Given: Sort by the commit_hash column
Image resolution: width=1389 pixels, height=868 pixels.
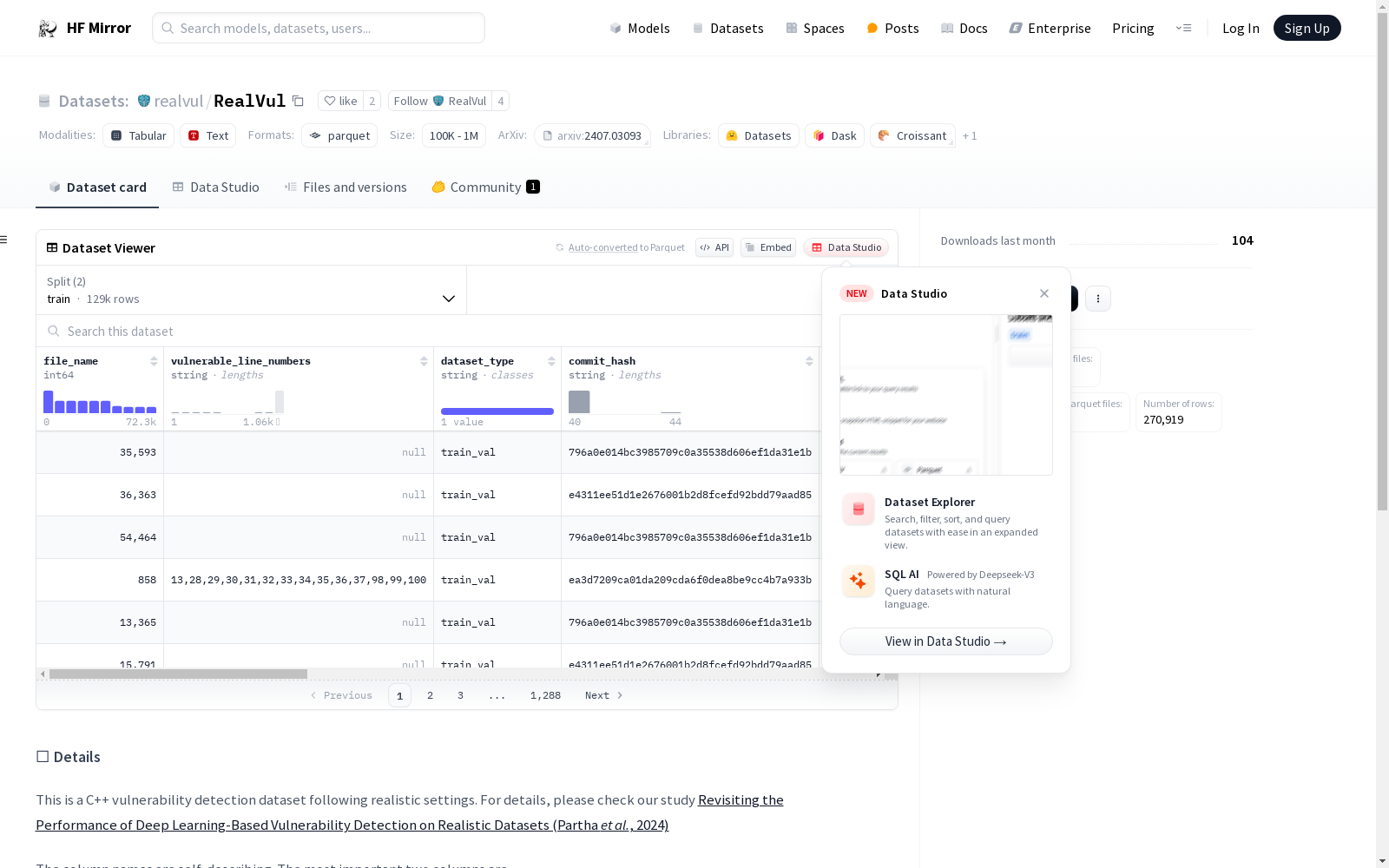Looking at the screenshot, I should pyautogui.click(x=809, y=361).
